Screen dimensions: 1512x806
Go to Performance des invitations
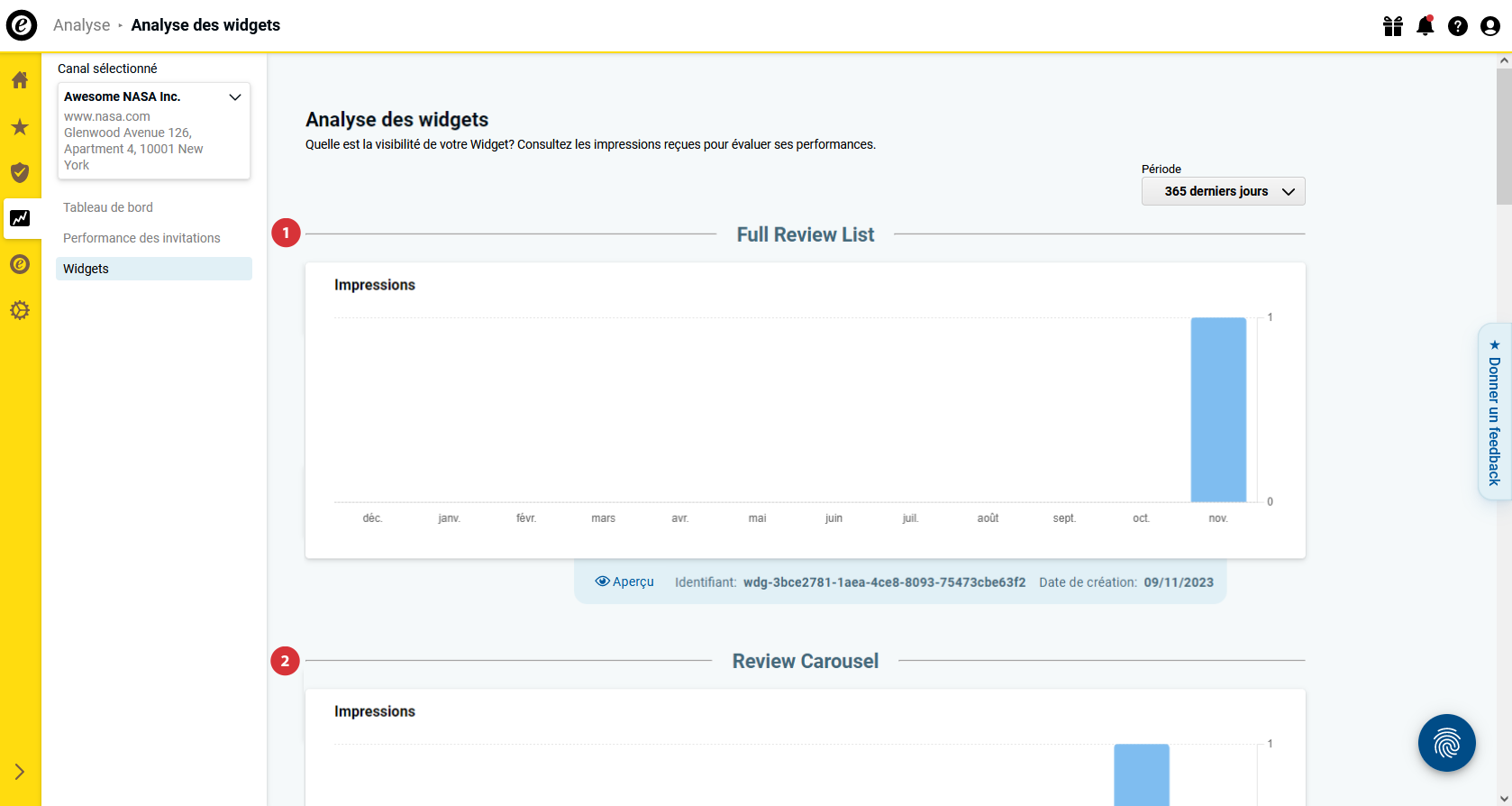[x=141, y=238]
